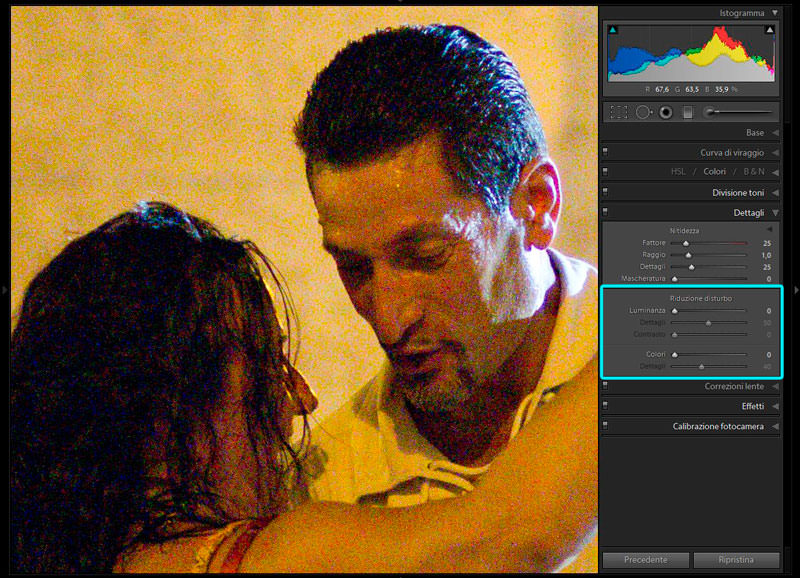Screen dimensions: 800x578
Task: Click the Precedente button
Action: (x=645, y=560)
